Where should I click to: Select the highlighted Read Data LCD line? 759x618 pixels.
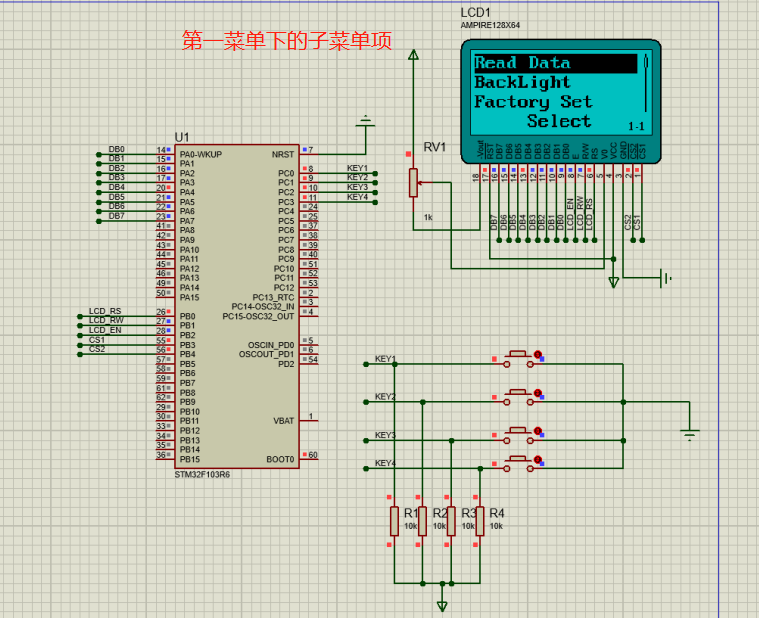coord(555,63)
